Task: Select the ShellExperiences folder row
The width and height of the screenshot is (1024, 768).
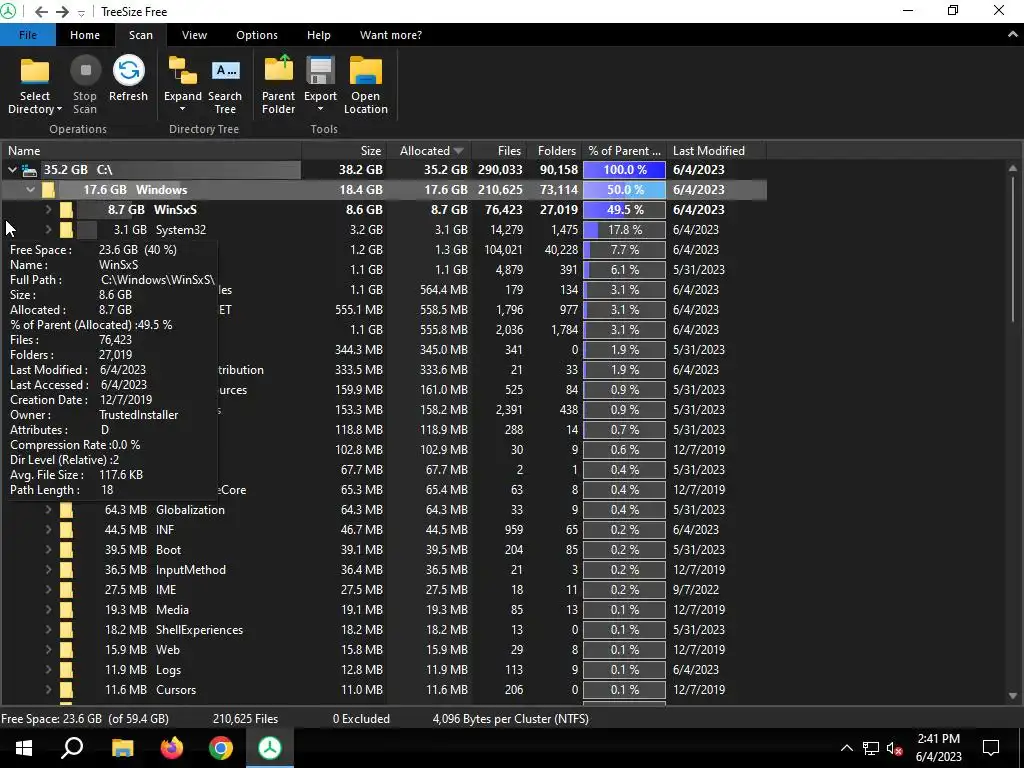Action: [x=383, y=630]
